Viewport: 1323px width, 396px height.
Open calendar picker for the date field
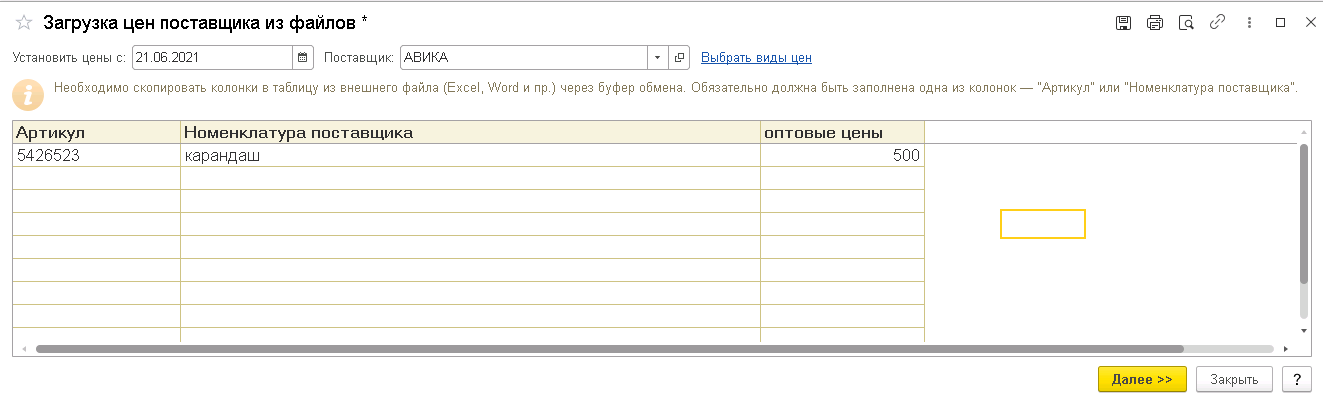click(x=303, y=57)
